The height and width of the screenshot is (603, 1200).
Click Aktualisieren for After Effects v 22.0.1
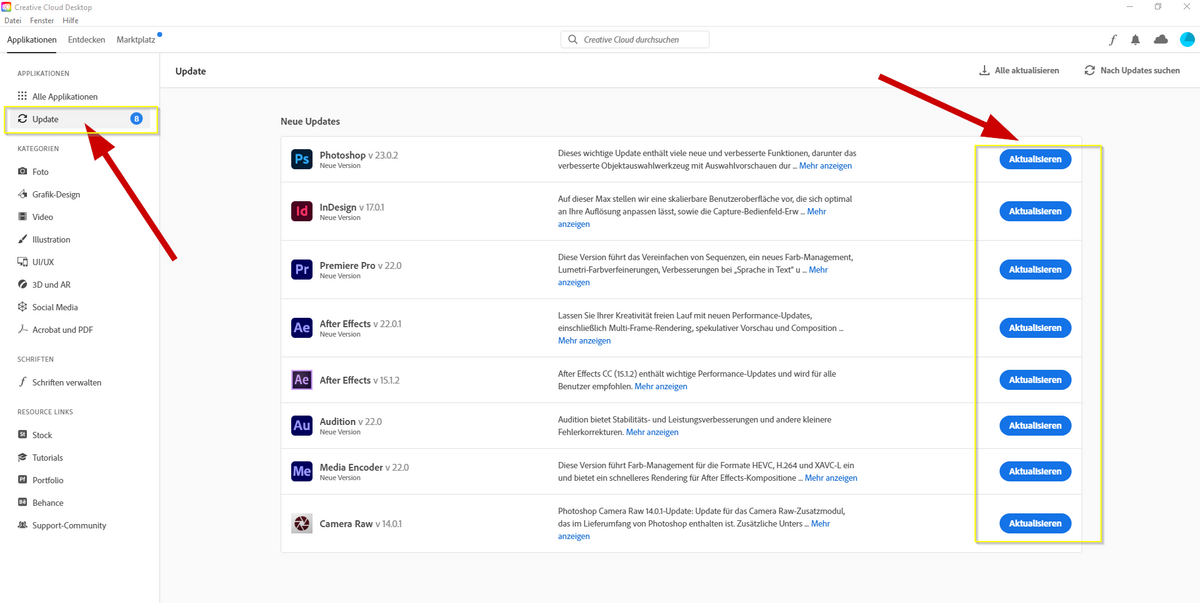[x=1035, y=328]
